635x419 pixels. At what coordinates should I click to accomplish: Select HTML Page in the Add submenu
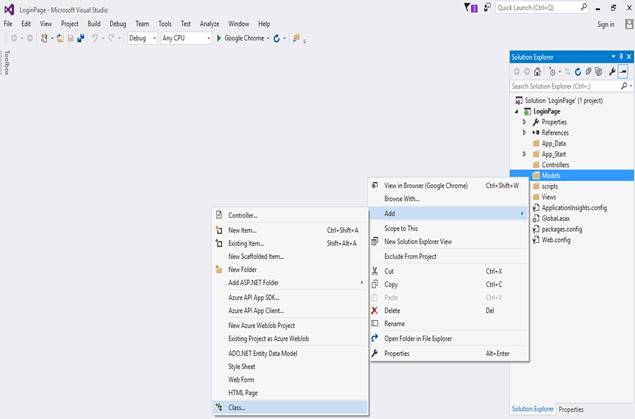[290, 392]
